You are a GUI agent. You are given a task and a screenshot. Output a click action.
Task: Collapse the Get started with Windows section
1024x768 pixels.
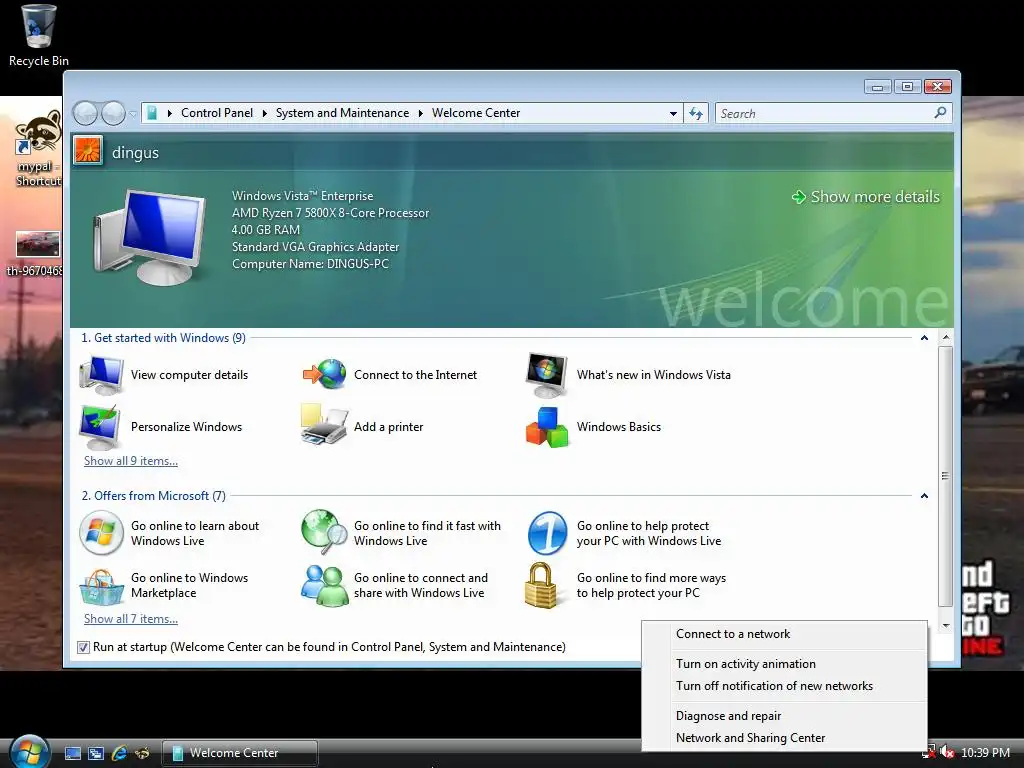(x=924, y=338)
